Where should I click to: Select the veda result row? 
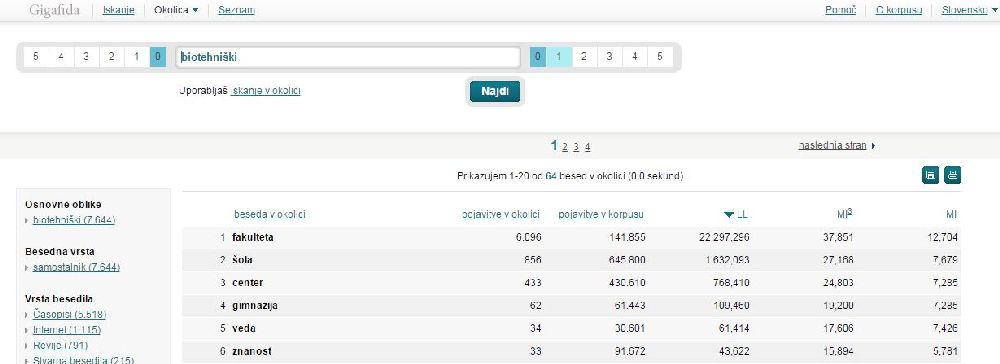pyautogui.click(x=571, y=329)
